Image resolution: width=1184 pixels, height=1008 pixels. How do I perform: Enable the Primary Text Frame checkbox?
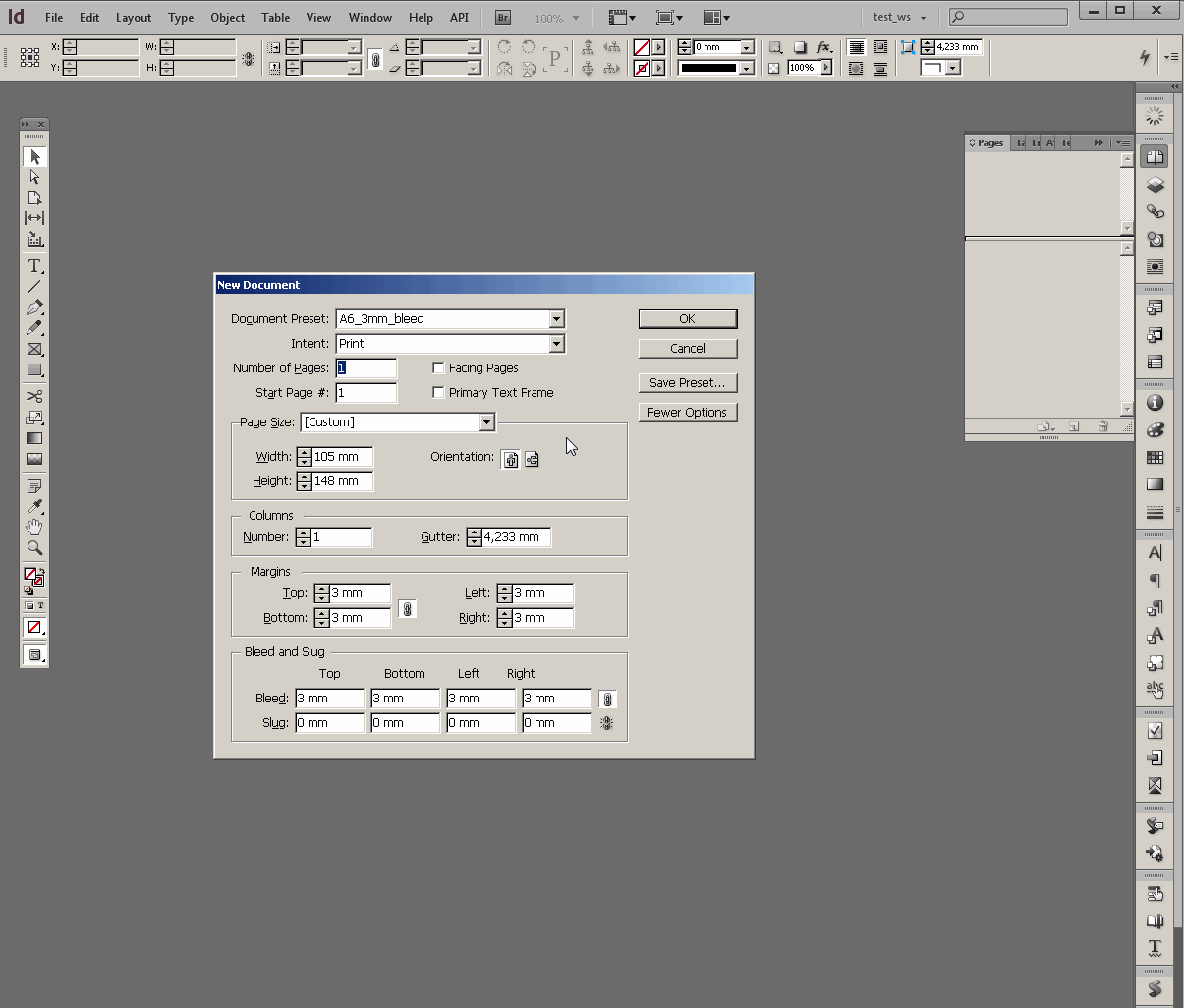439,392
